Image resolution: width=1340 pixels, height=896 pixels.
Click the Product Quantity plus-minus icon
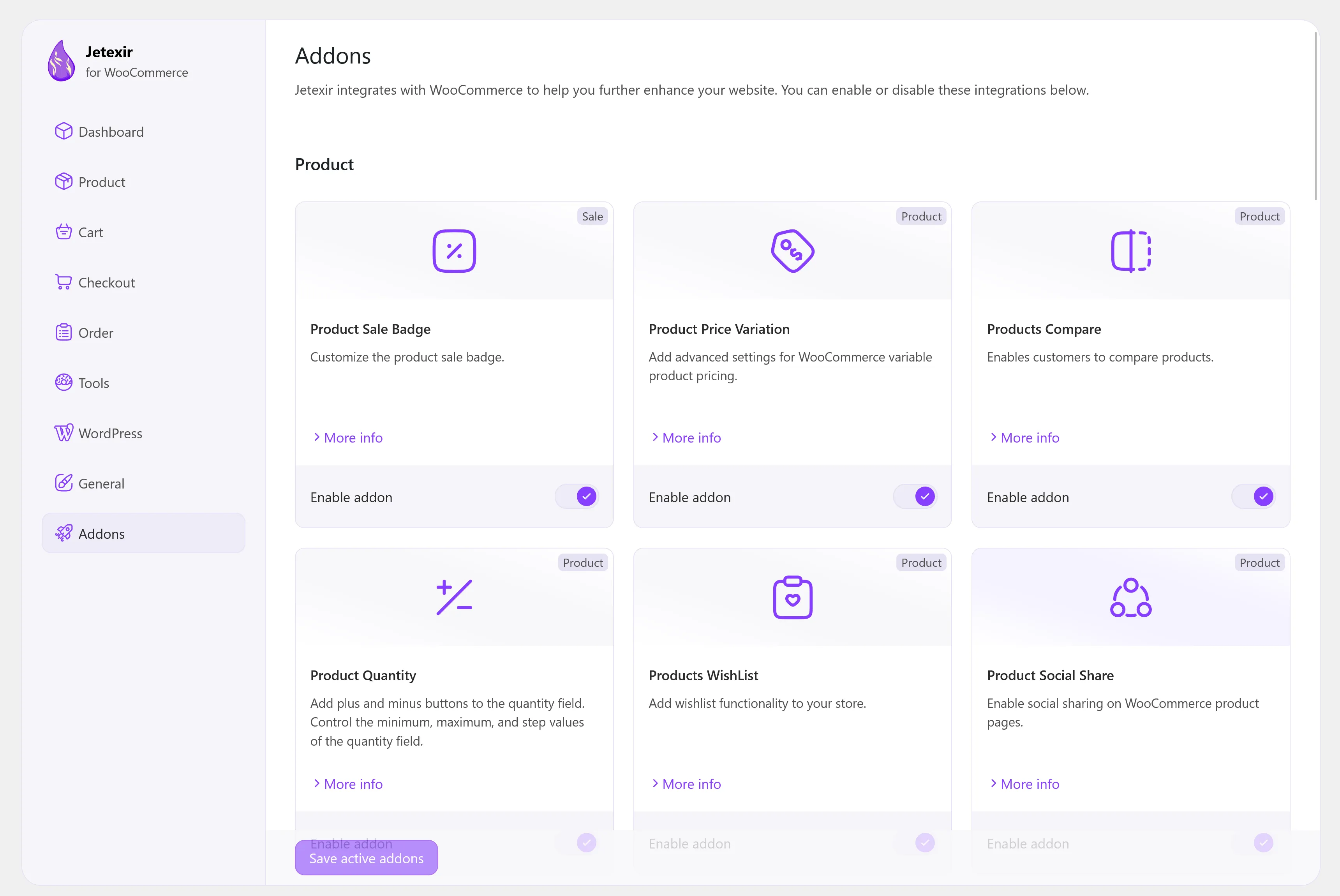click(454, 597)
